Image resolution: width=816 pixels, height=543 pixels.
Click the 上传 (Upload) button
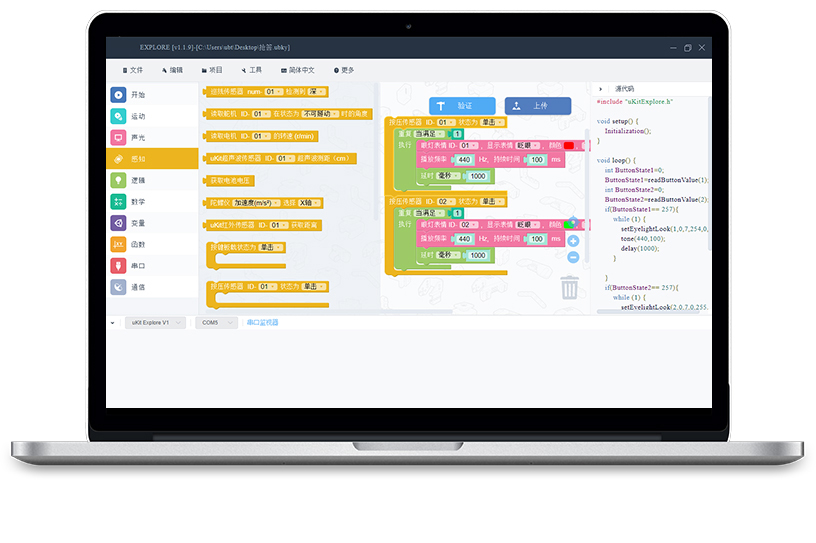coord(538,105)
